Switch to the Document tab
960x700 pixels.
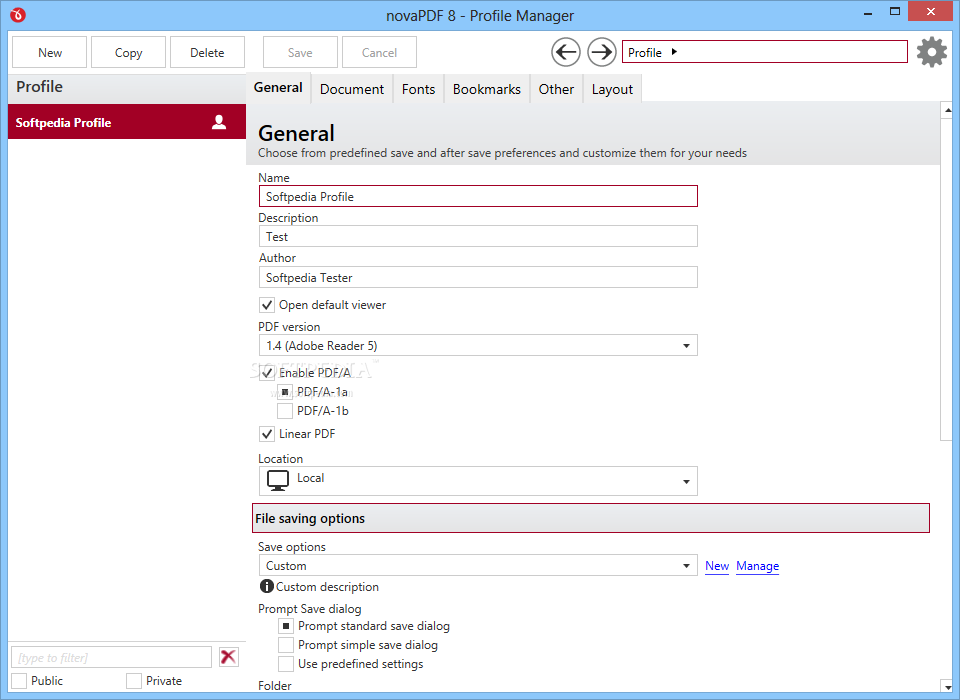point(352,89)
